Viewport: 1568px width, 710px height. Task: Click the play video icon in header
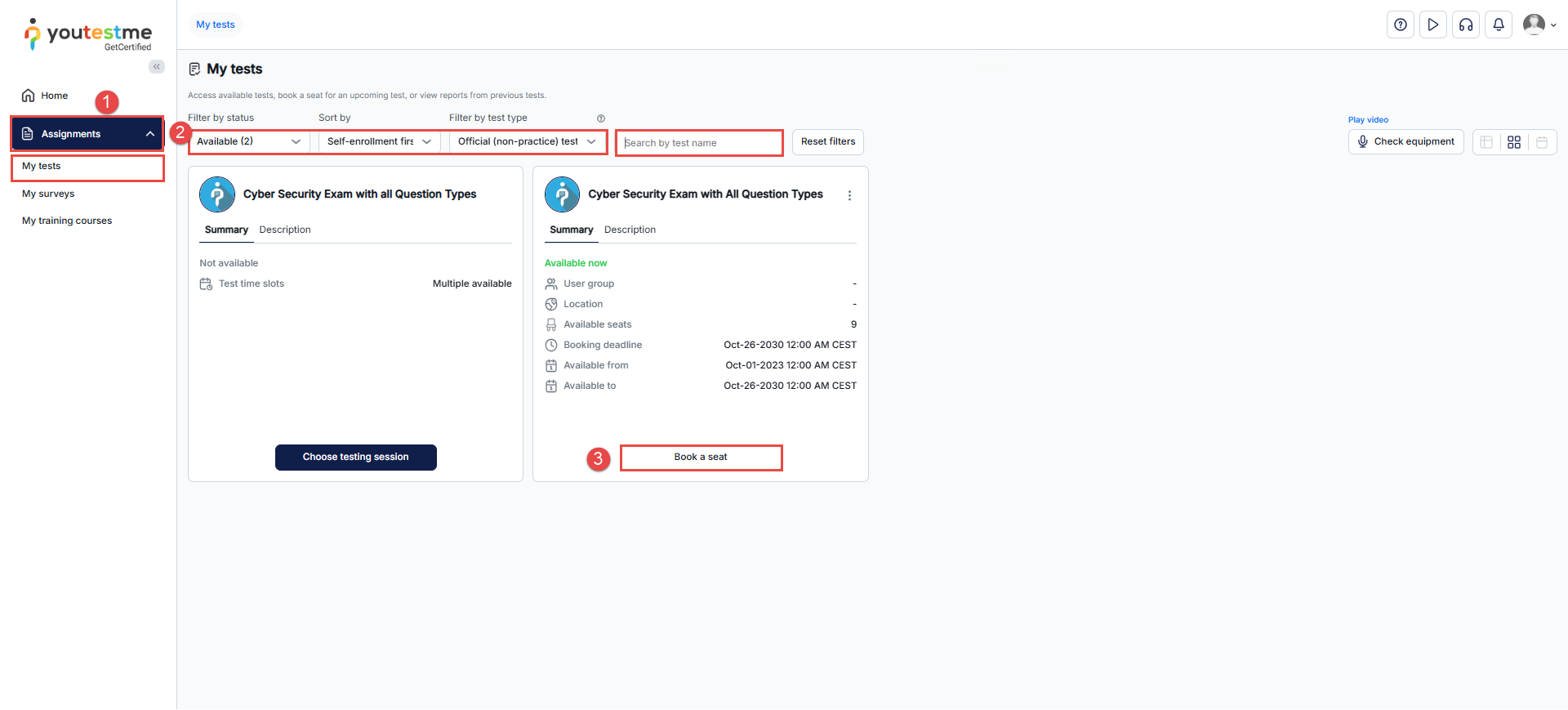1432,25
